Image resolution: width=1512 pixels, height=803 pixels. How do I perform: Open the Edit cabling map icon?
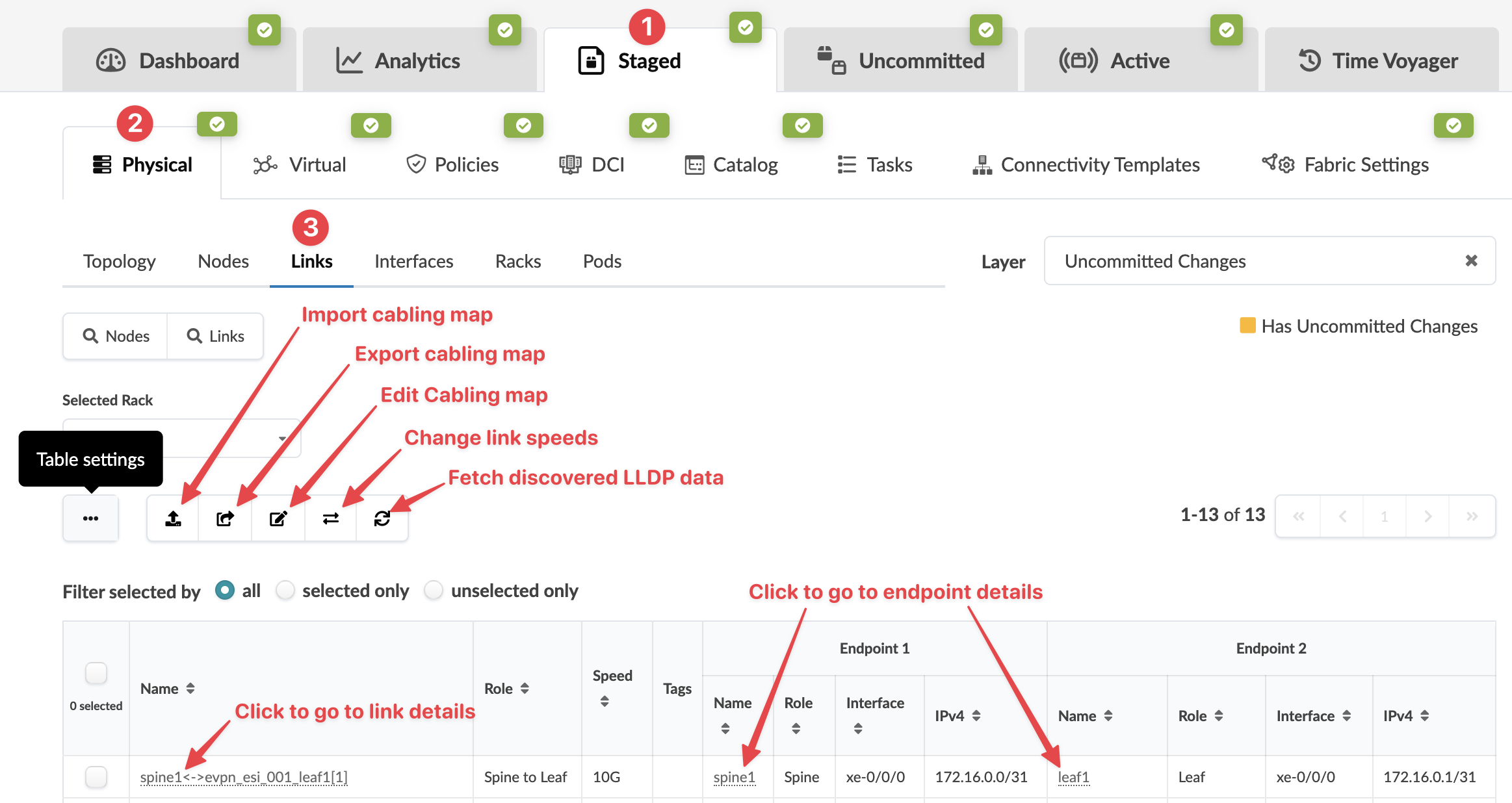point(278,518)
